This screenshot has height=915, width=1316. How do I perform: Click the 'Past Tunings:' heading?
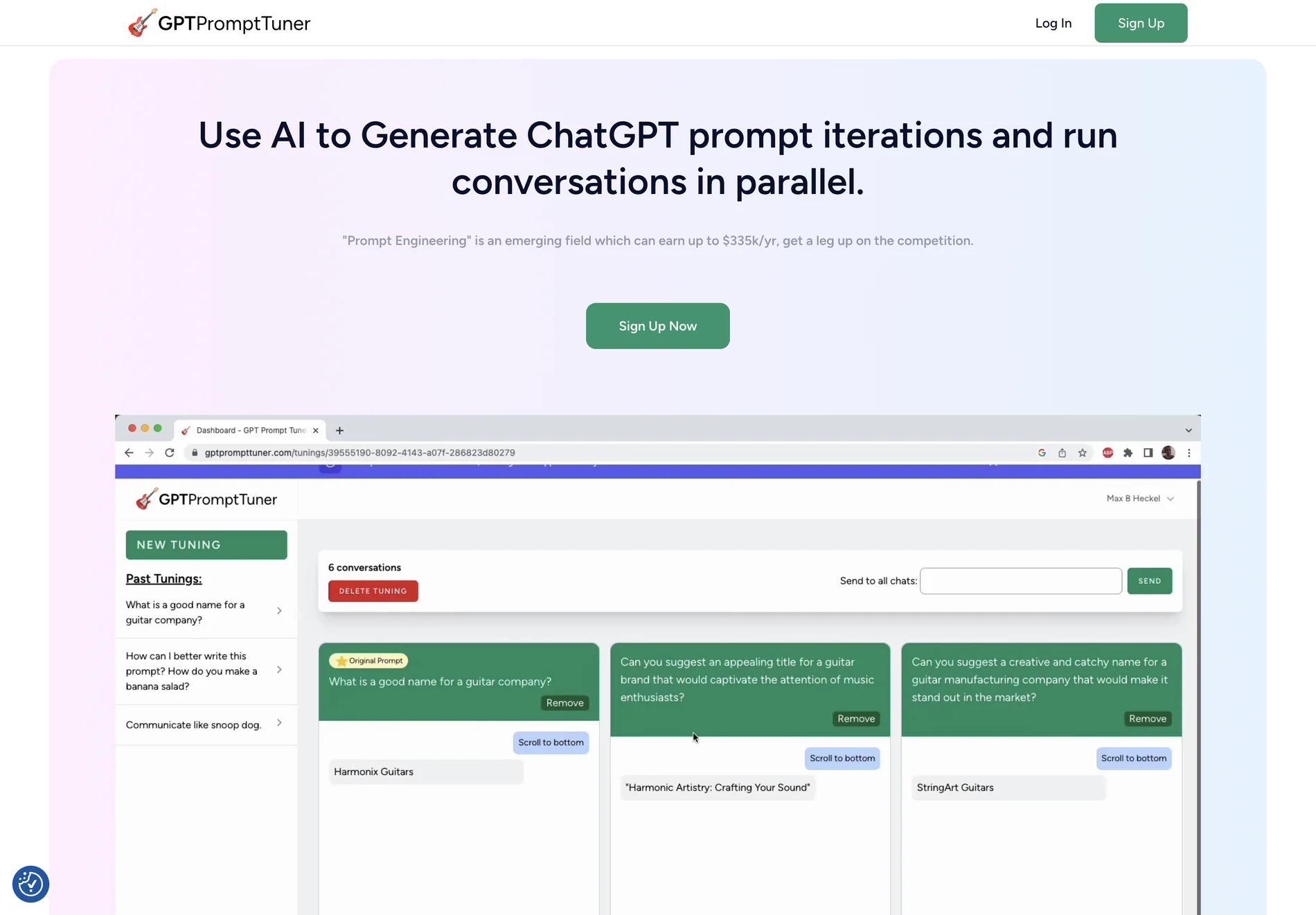click(163, 578)
